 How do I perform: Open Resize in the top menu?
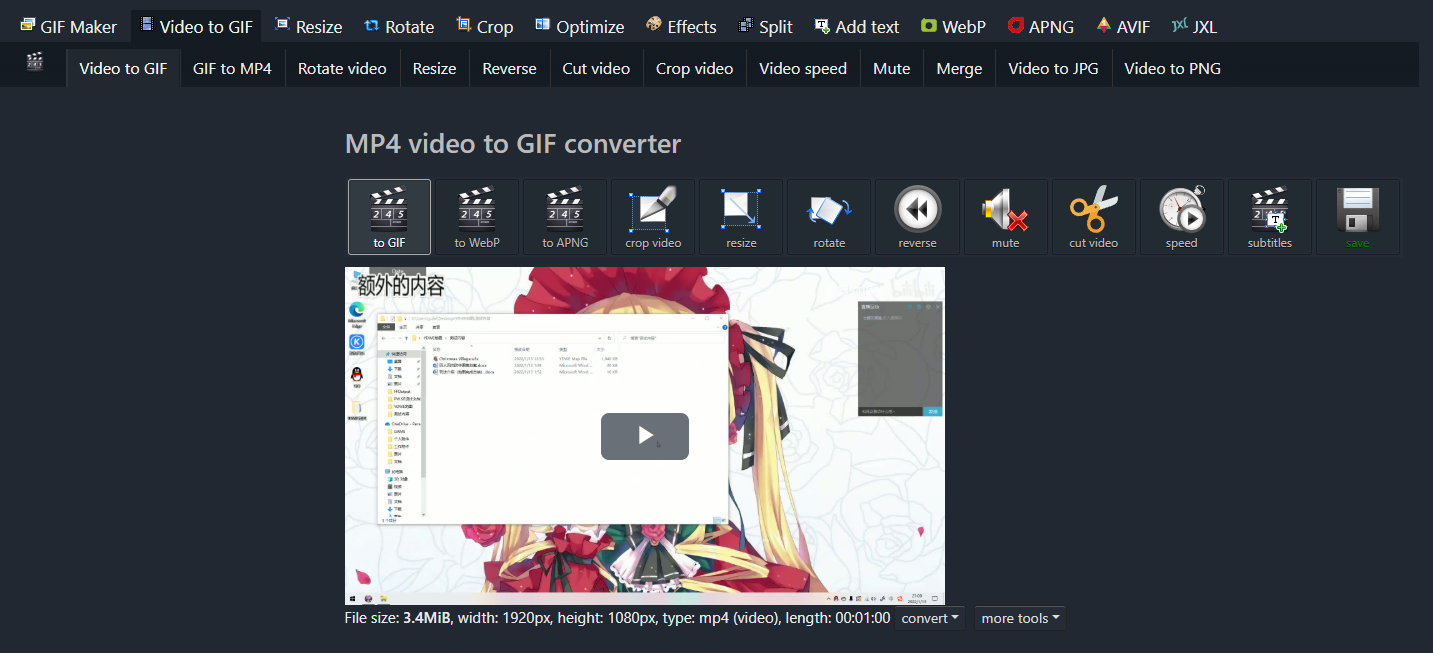(308, 27)
